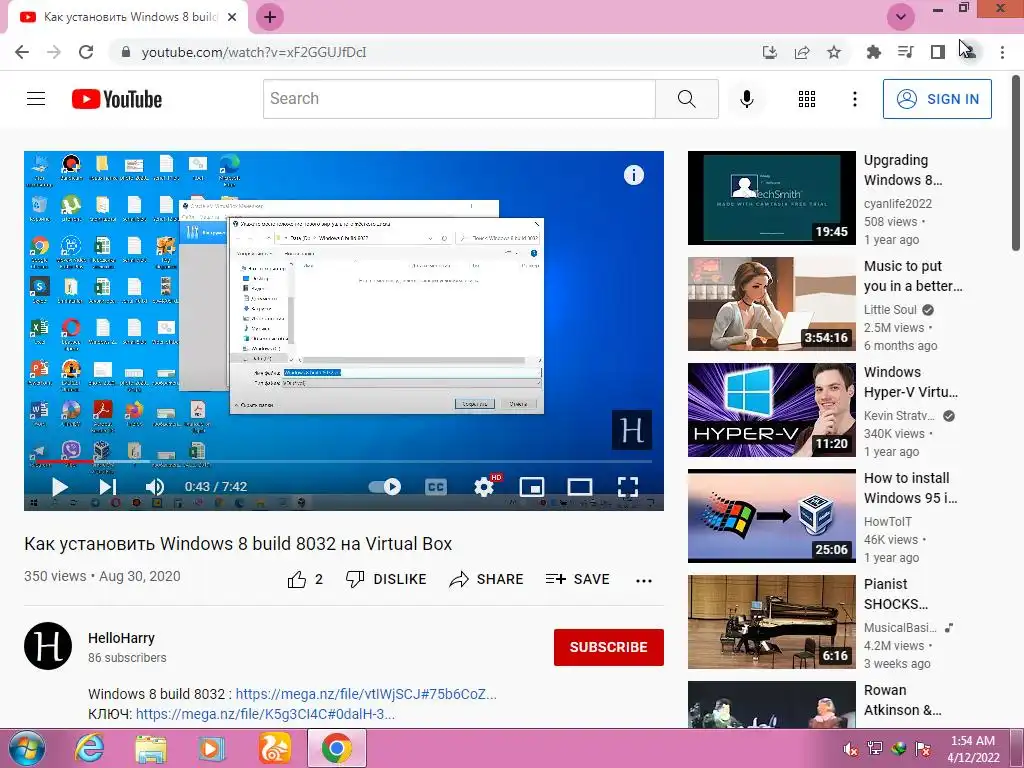Open the more actions ellipsis under the video
This screenshot has height=768, width=1024.
pos(644,581)
